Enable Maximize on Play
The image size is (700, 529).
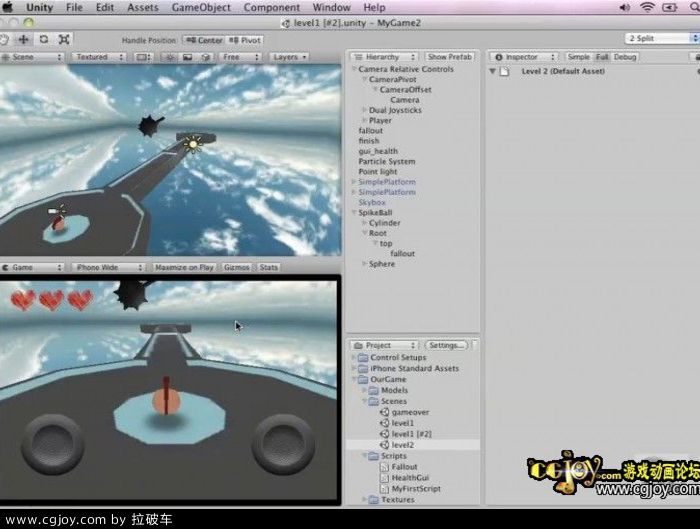point(184,267)
